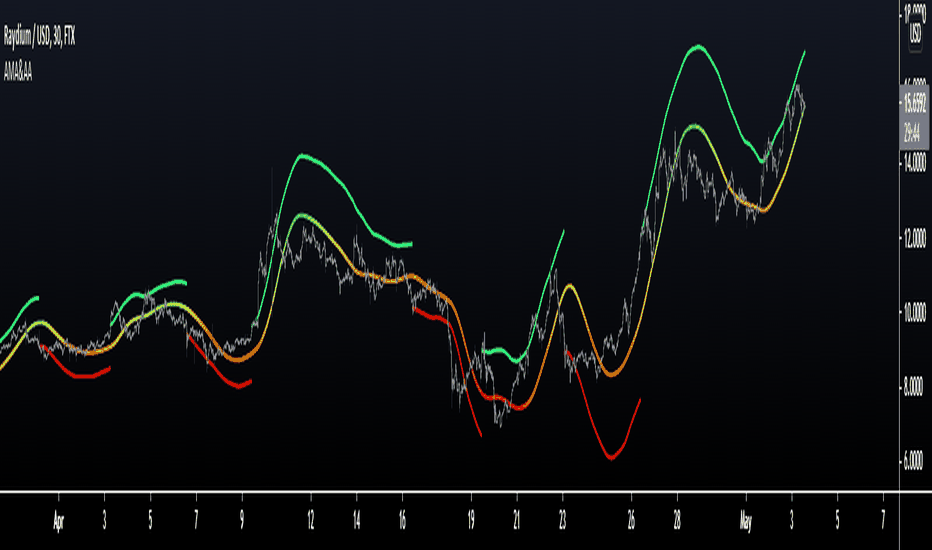Click the Apr label on time axis
Image resolution: width=932 pixels, height=550 pixels.
(58, 521)
